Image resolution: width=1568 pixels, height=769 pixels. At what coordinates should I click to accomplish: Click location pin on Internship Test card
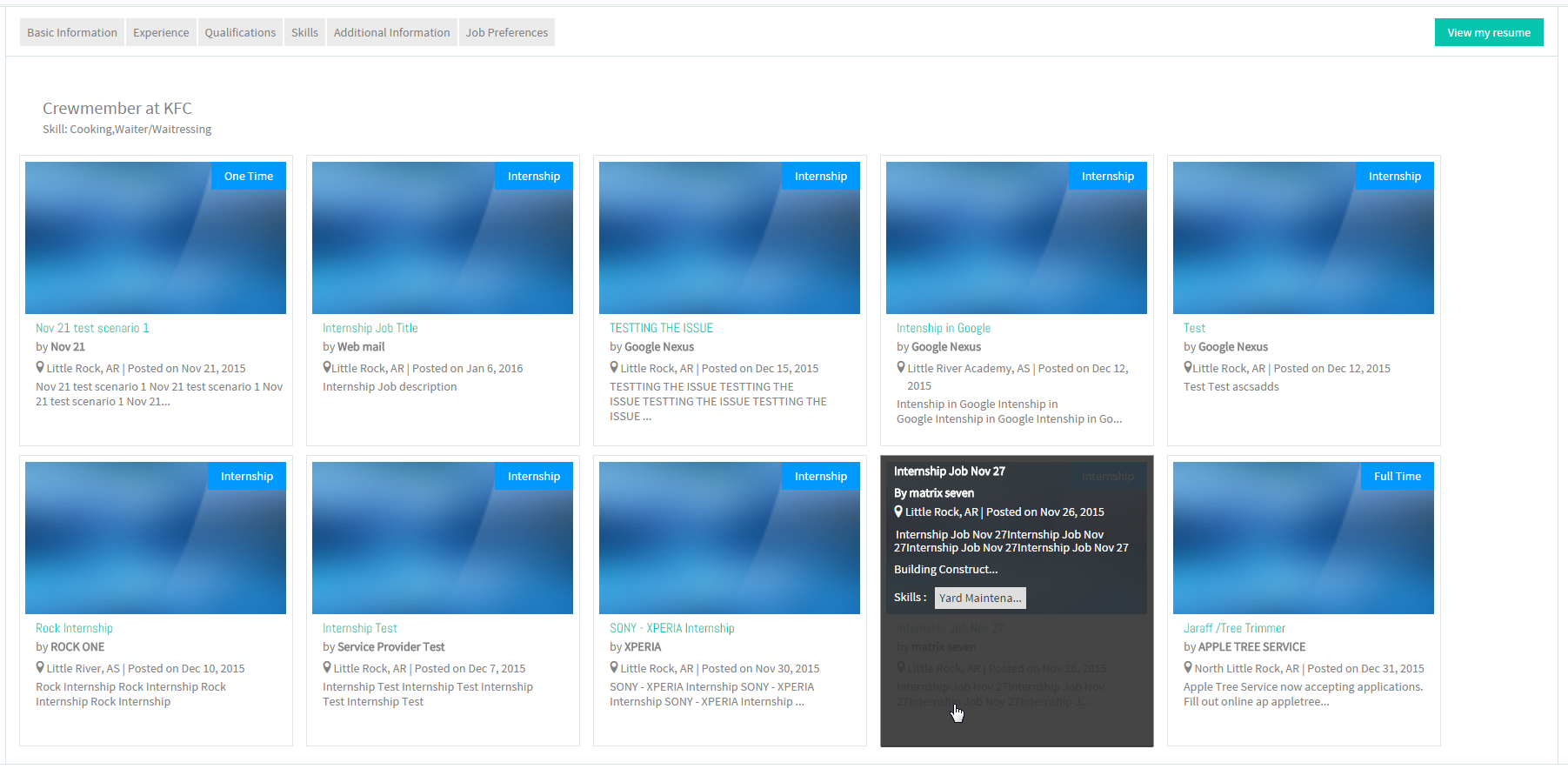327,667
